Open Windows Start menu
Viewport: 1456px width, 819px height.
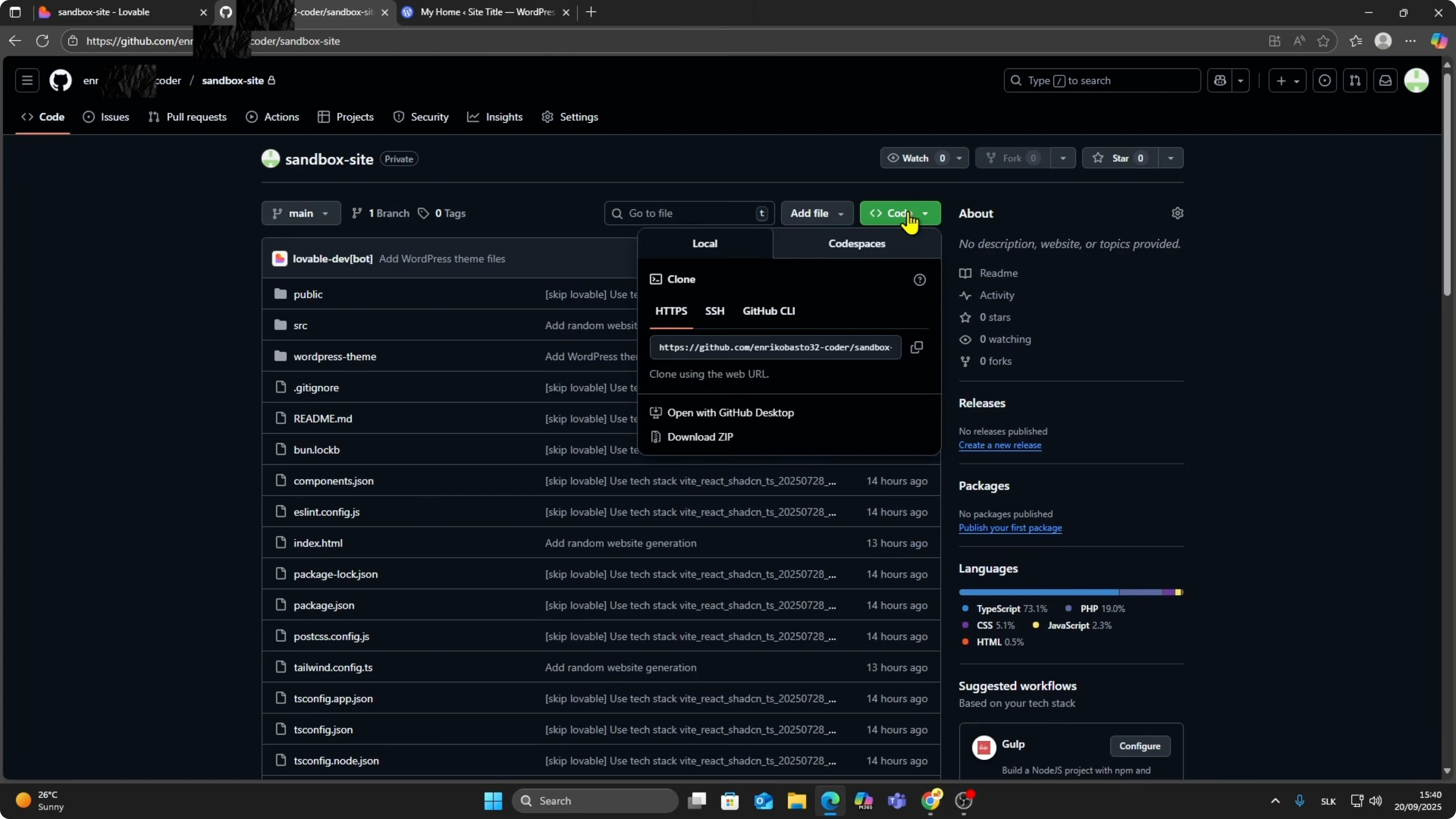coord(493,800)
